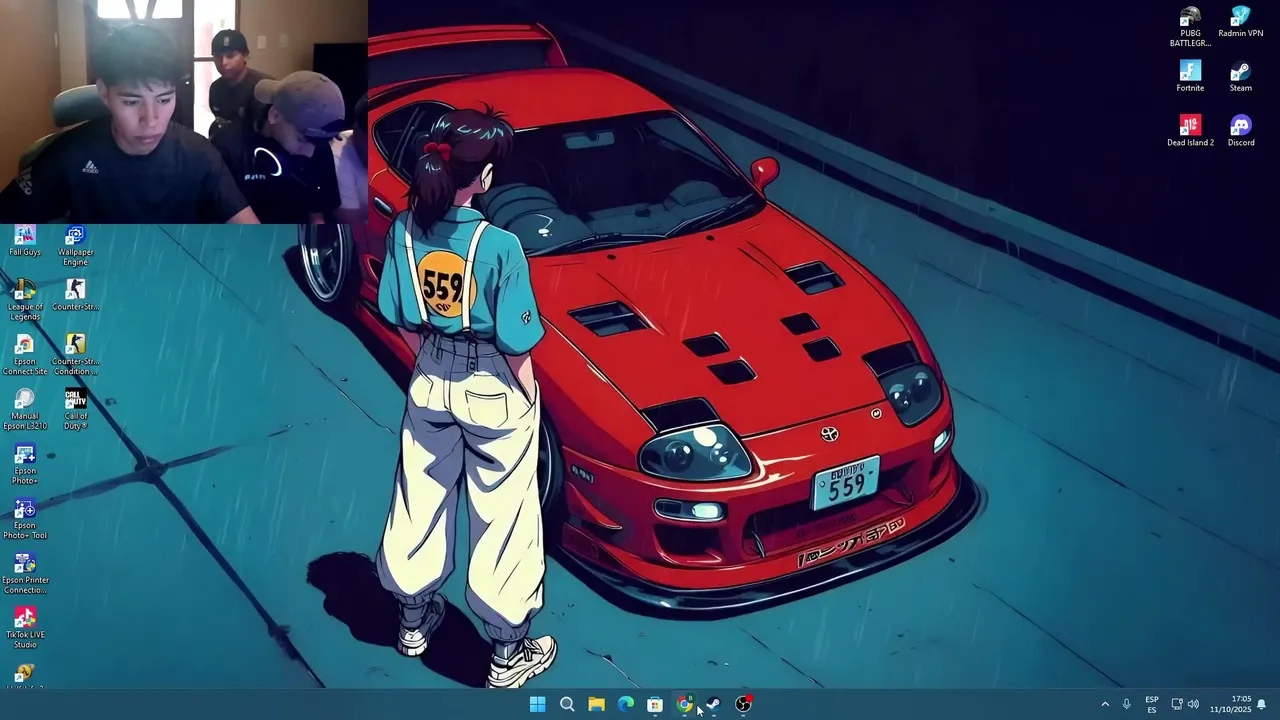Screen dimensions: 1280x720
Task: Open network and volume quick settings
Action: pos(1185,704)
